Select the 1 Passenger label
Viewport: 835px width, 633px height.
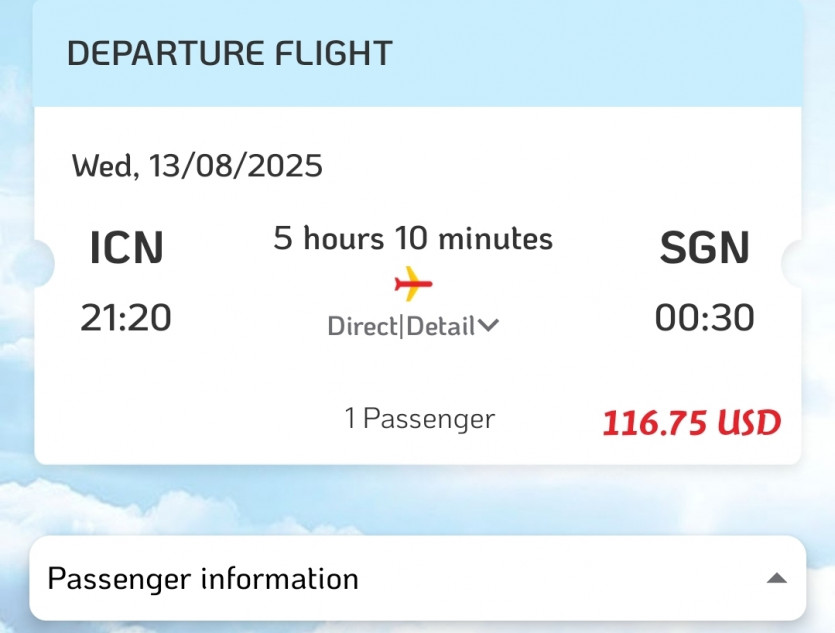(x=419, y=419)
